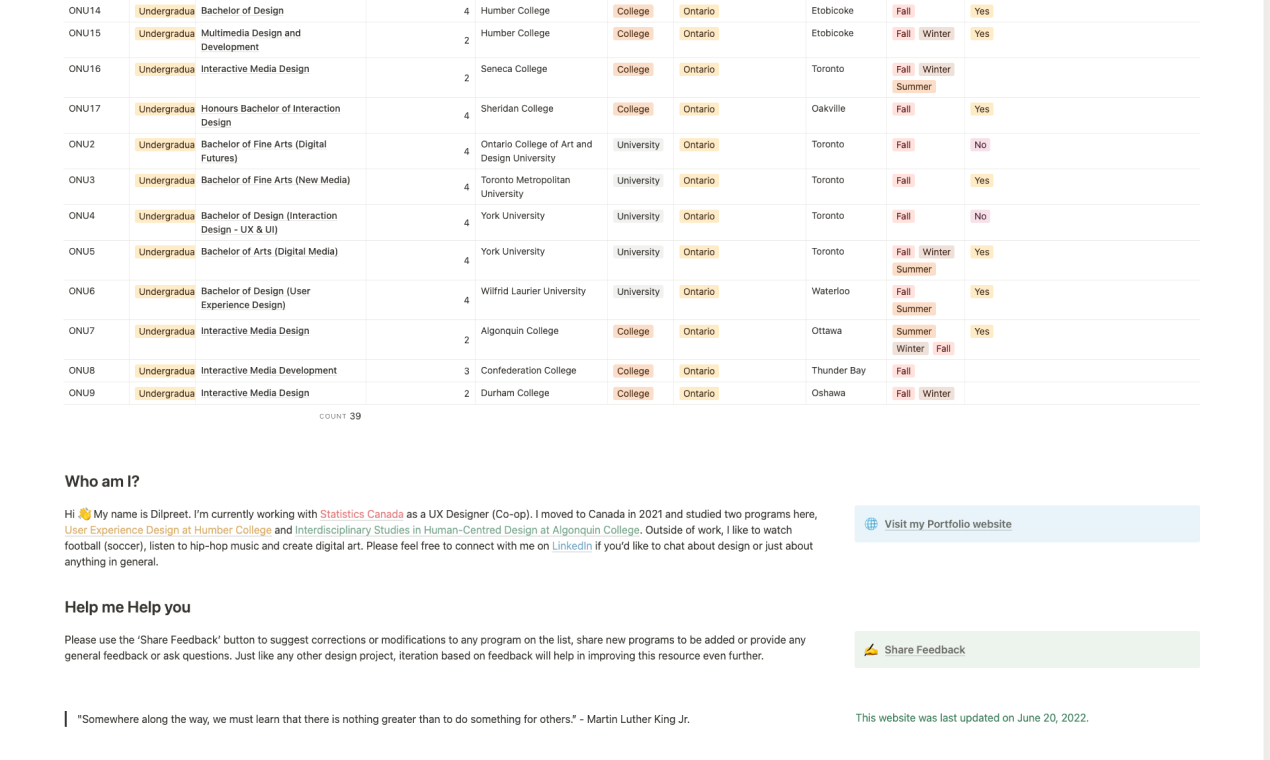Open User Experience Design at Humber College link

(167, 530)
